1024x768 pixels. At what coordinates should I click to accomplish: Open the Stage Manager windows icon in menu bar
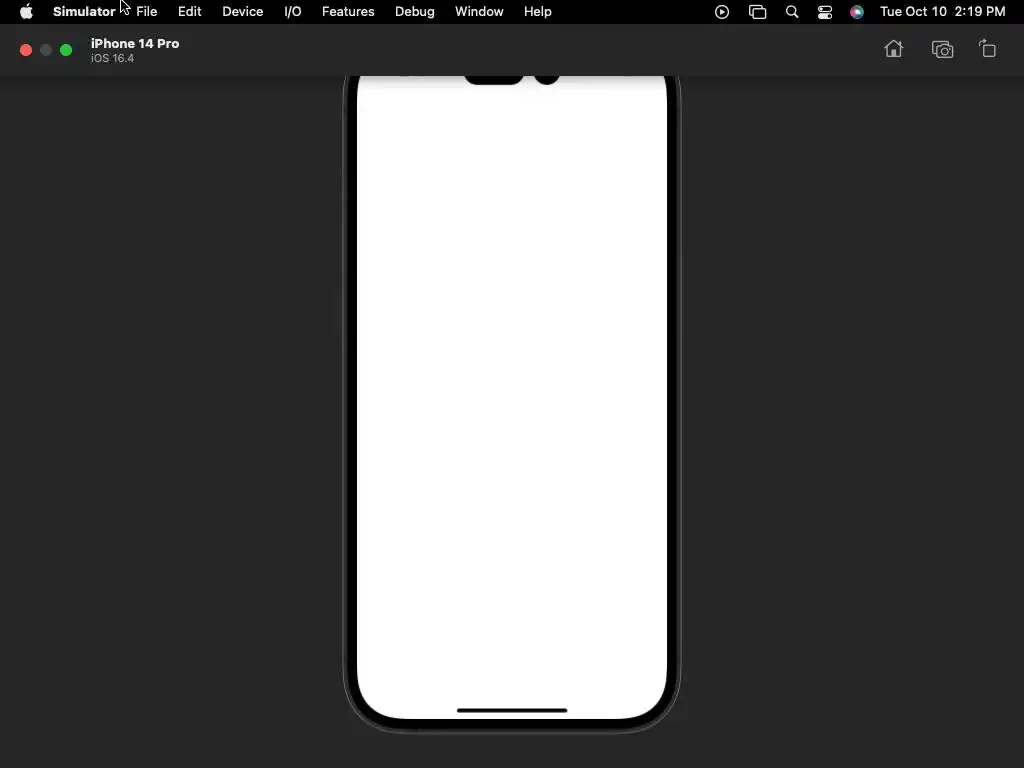[758, 12]
